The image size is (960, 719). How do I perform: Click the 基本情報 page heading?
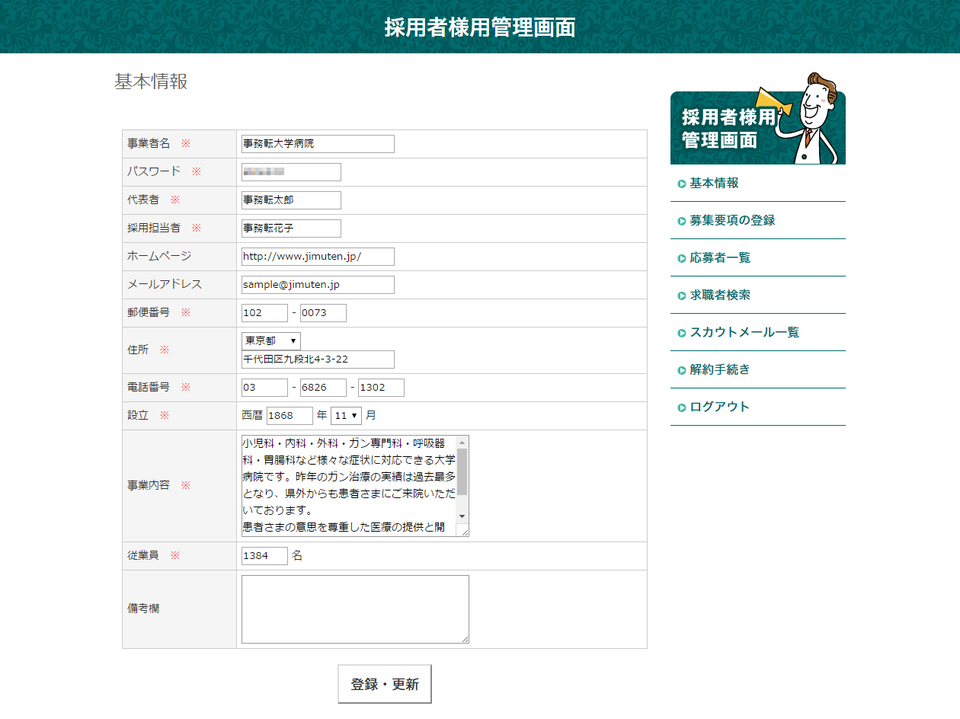151,81
